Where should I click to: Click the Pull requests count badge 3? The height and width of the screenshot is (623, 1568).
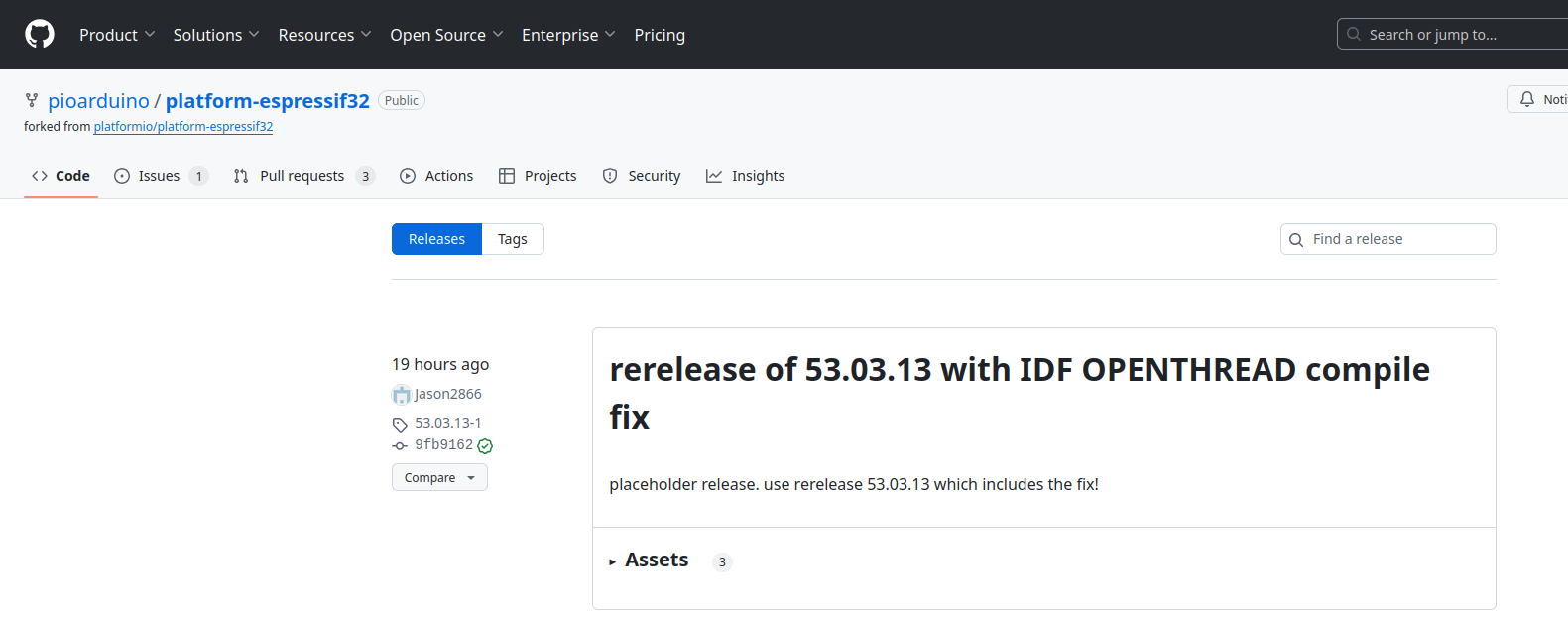pyautogui.click(x=366, y=176)
